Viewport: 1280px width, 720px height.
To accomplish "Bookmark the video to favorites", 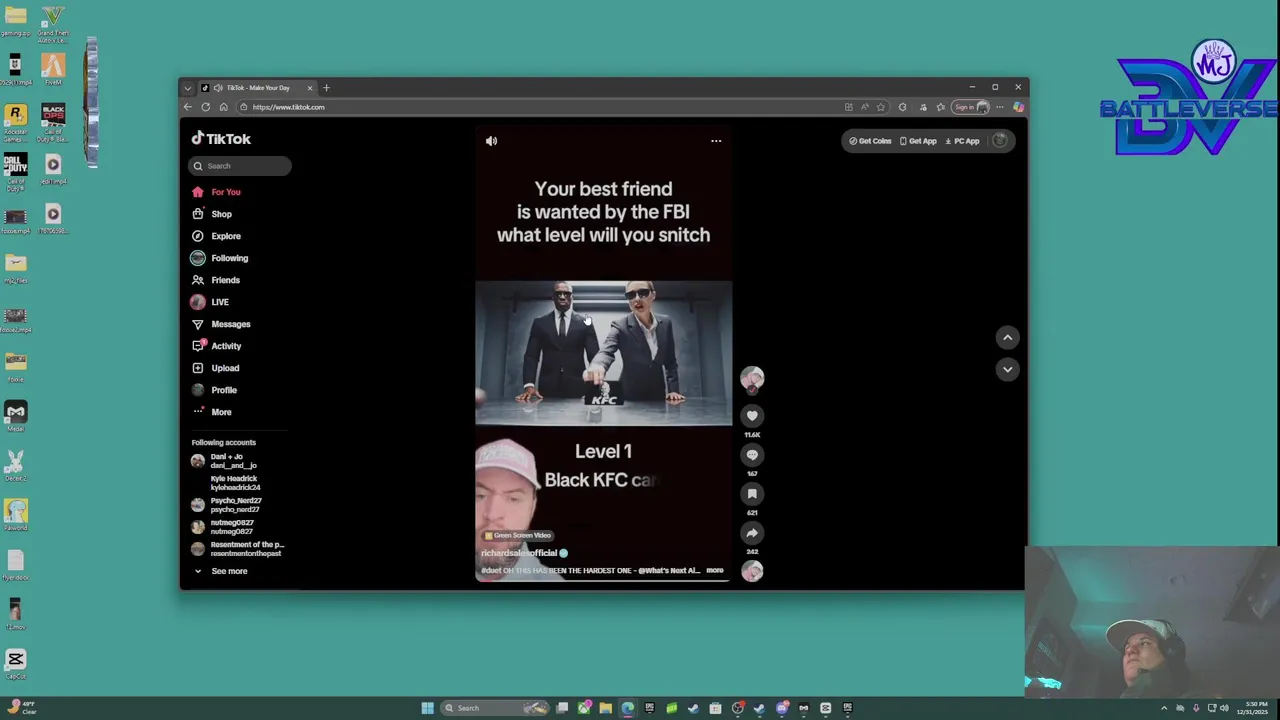I will pyautogui.click(x=752, y=494).
